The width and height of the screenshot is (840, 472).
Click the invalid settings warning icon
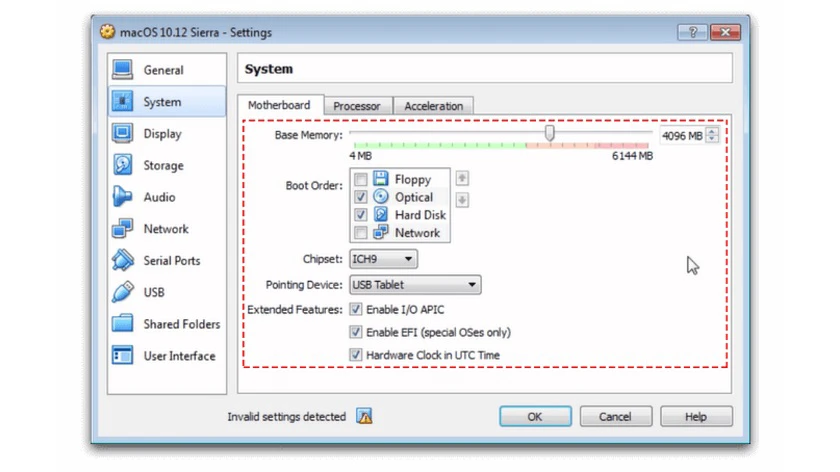pos(364,416)
